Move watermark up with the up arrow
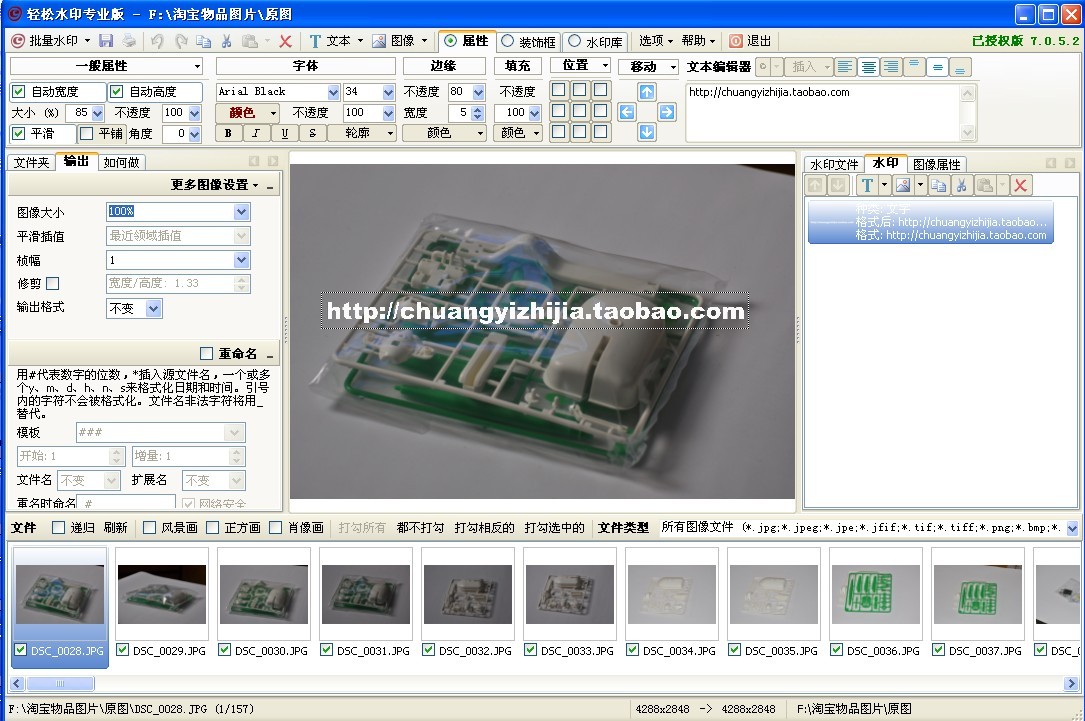The image size is (1085, 721). click(646, 91)
